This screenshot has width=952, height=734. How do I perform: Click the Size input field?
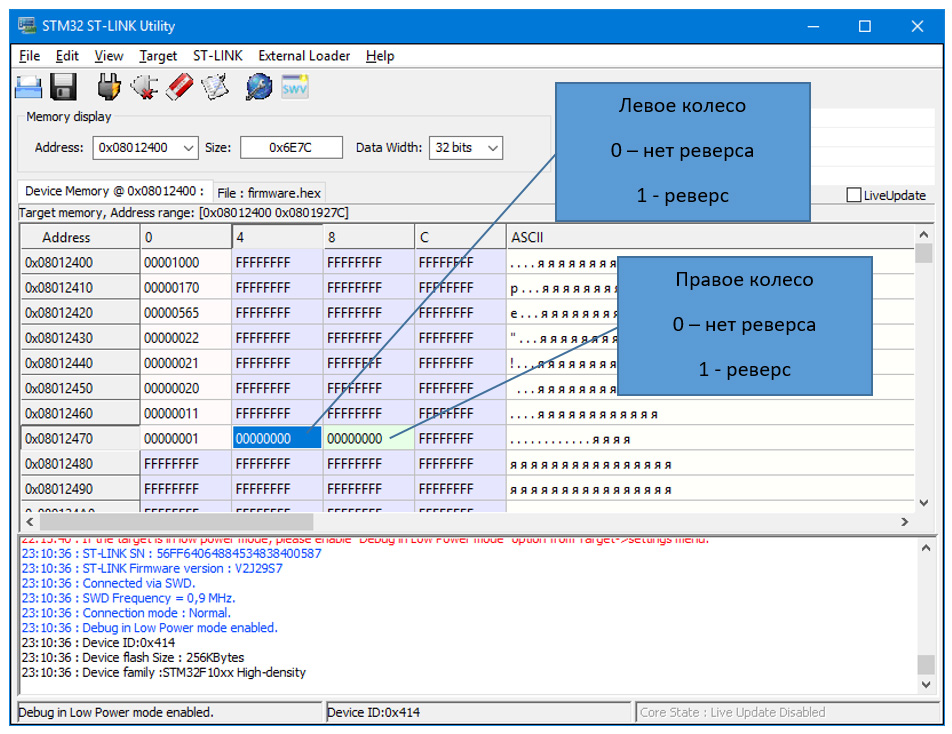tap(291, 148)
